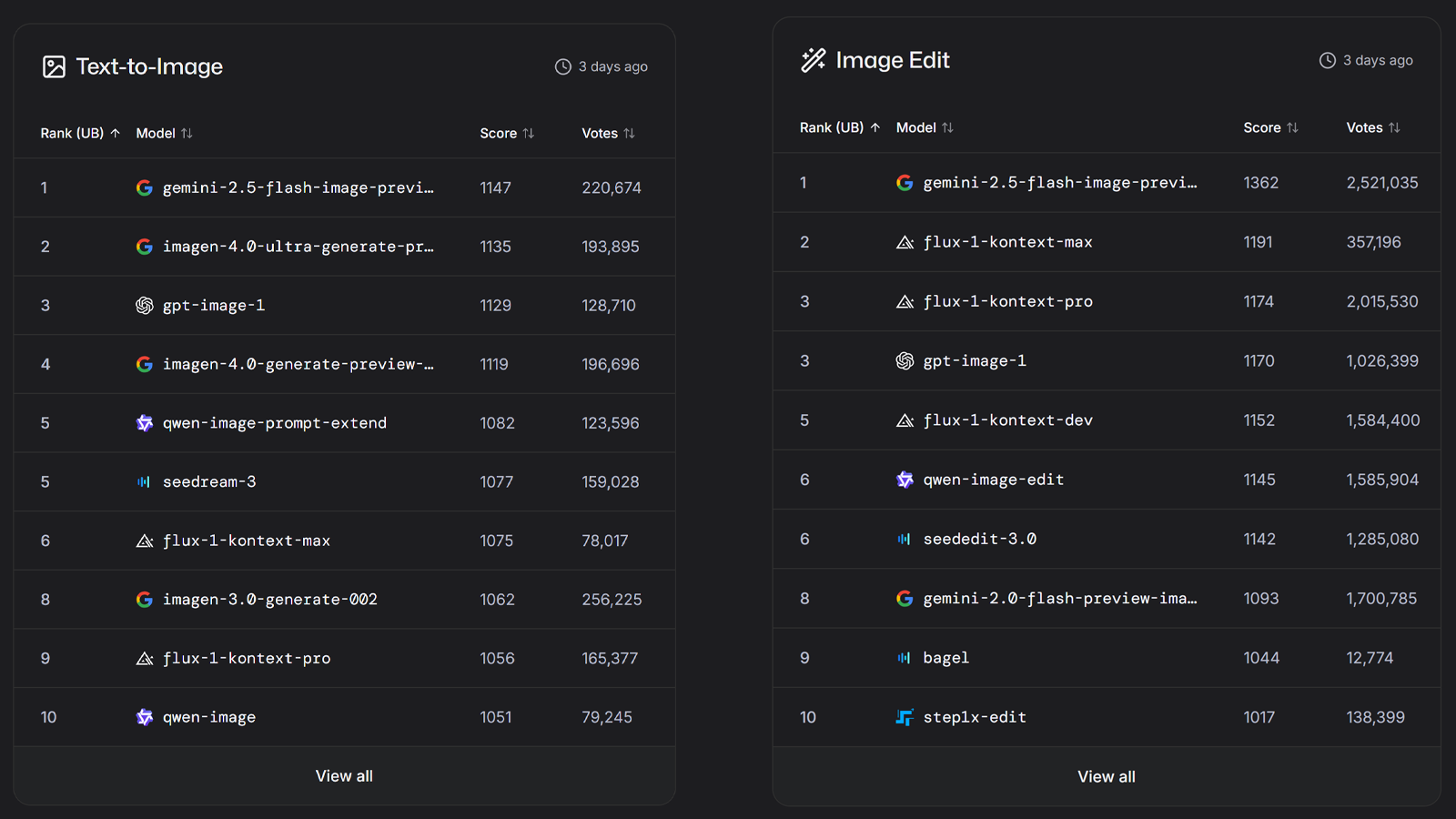Image resolution: width=1456 pixels, height=819 pixels.
Task: Click Flux icon beside flux-1-kontext-max scoring 1191
Action: point(905,242)
